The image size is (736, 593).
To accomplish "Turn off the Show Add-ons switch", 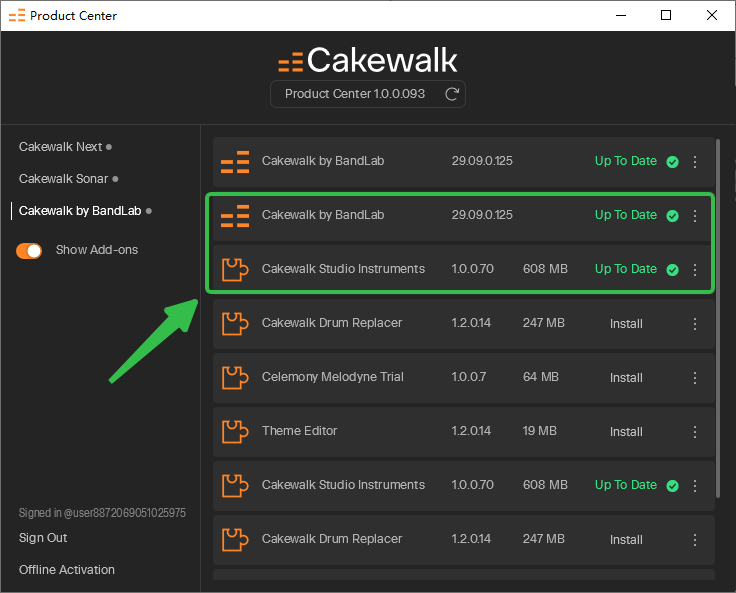I will coord(29,251).
